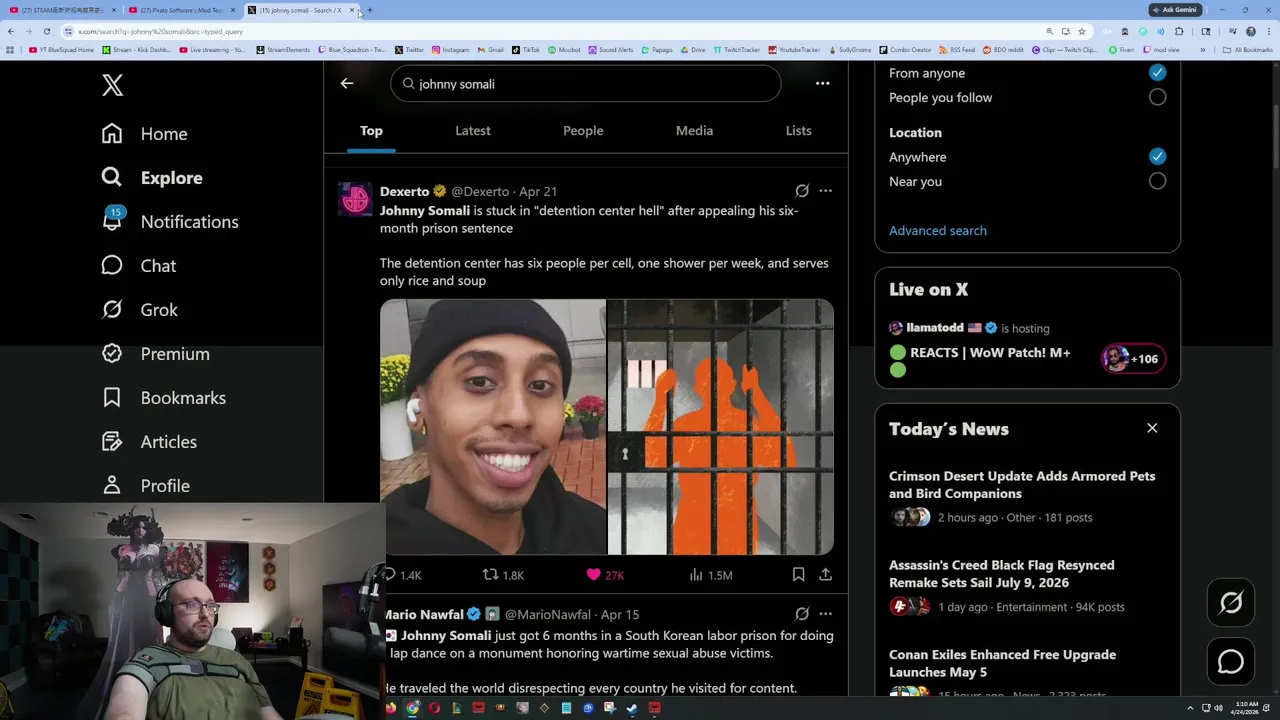Viewport: 1280px width, 720px height.
Task: Open Advanced search link
Action: [x=937, y=231]
